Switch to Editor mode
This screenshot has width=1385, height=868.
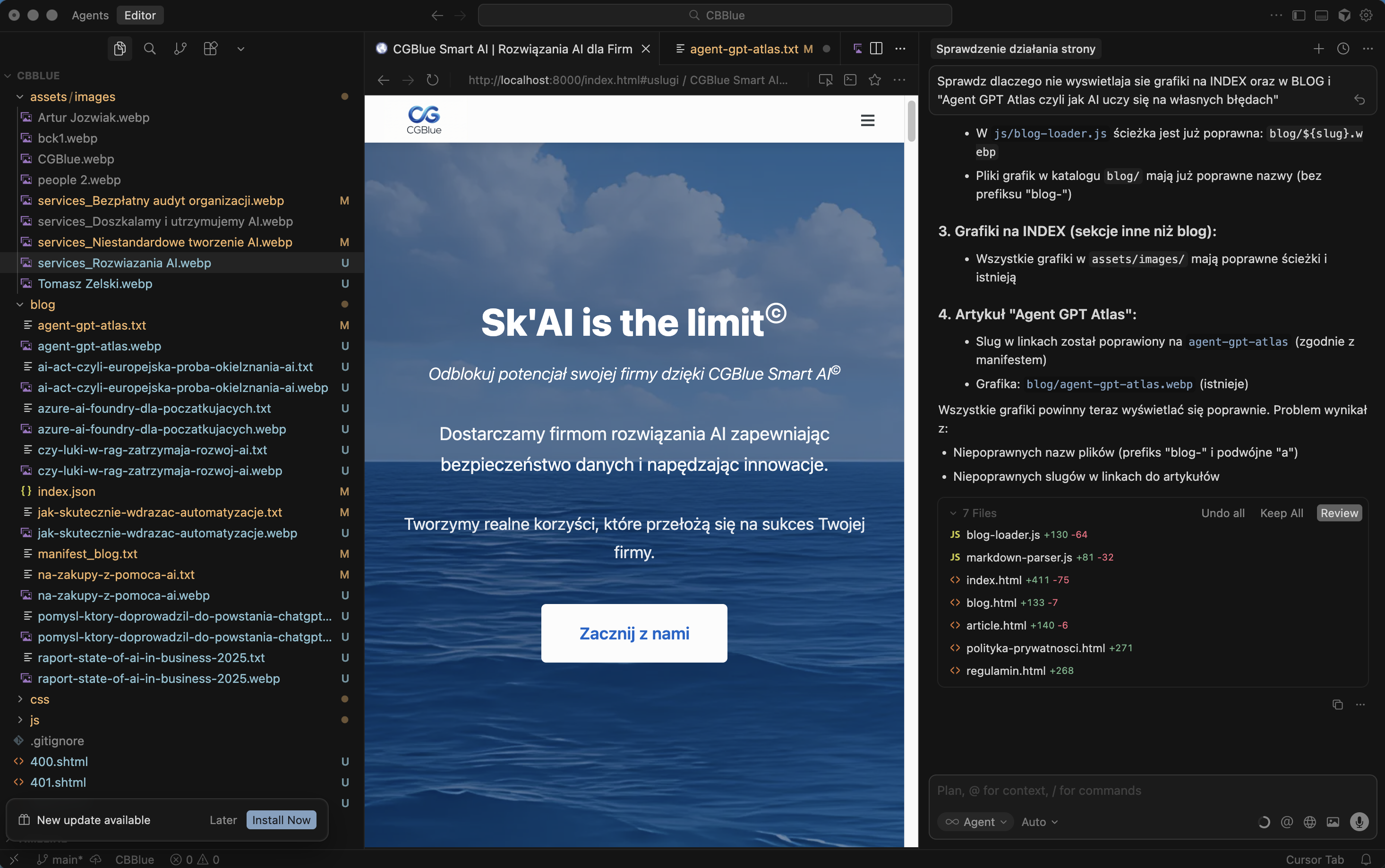140,16
